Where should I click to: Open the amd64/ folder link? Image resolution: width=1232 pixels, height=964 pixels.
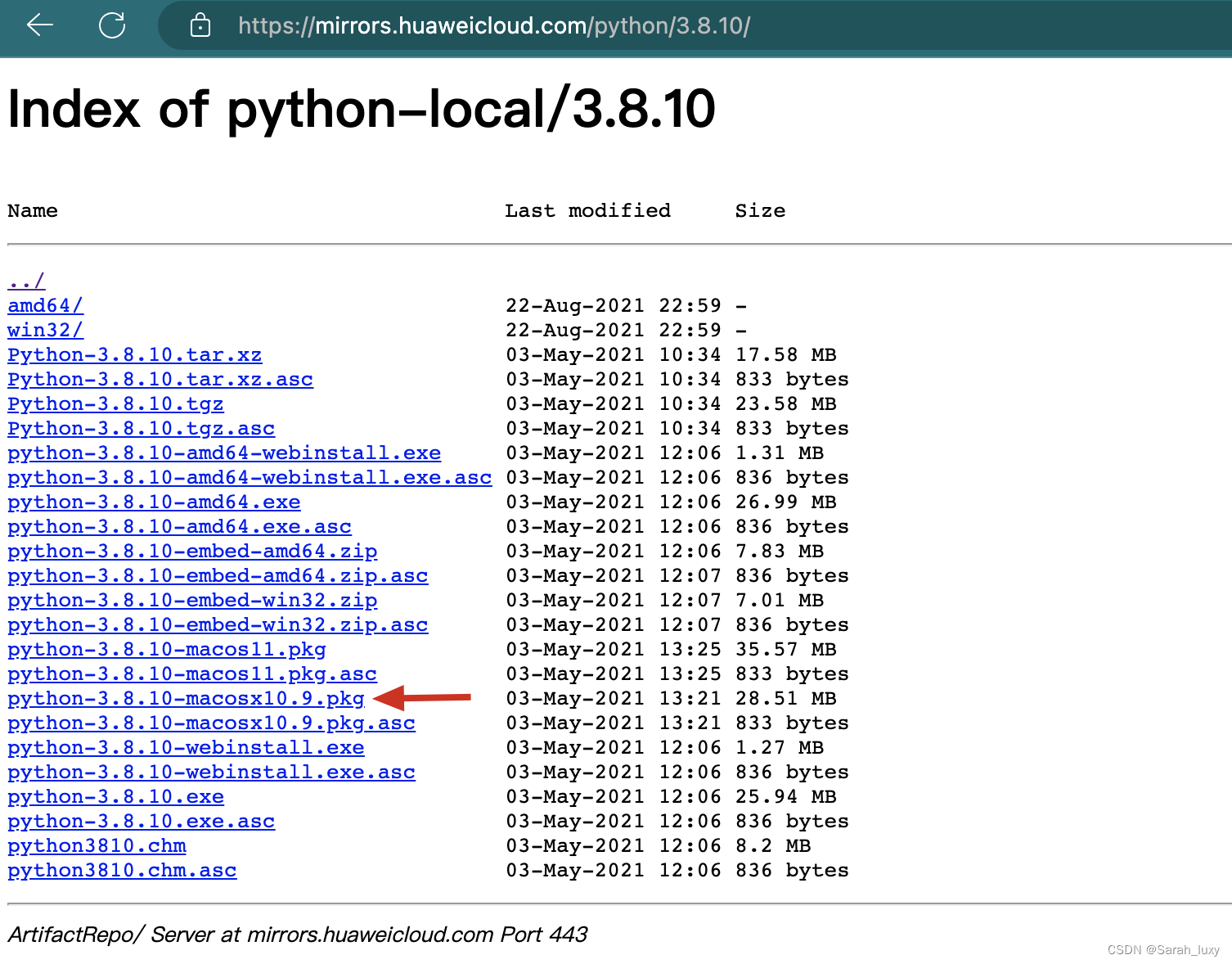pyautogui.click(x=46, y=306)
